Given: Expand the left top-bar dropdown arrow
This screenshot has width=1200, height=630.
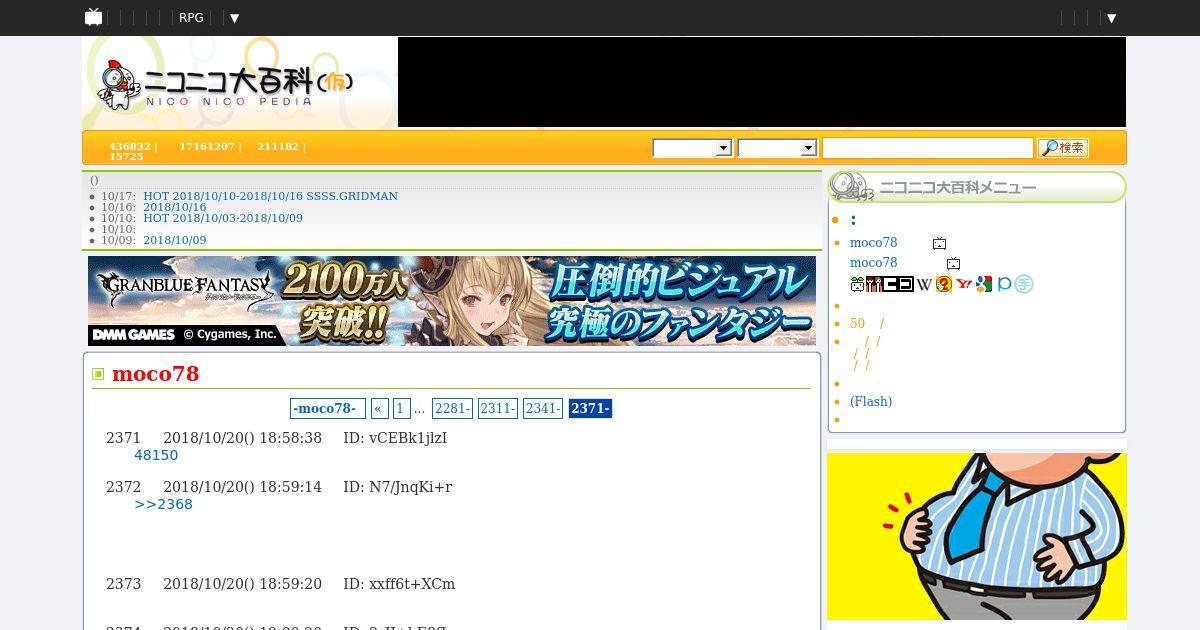Looking at the screenshot, I should 234,18.
